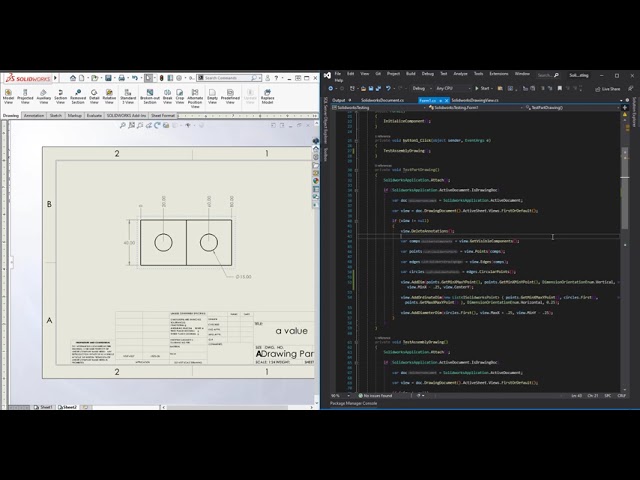Viewport: 640px width, 480px height.
Task: Close the Form1.cs tab
Action: 447,100
